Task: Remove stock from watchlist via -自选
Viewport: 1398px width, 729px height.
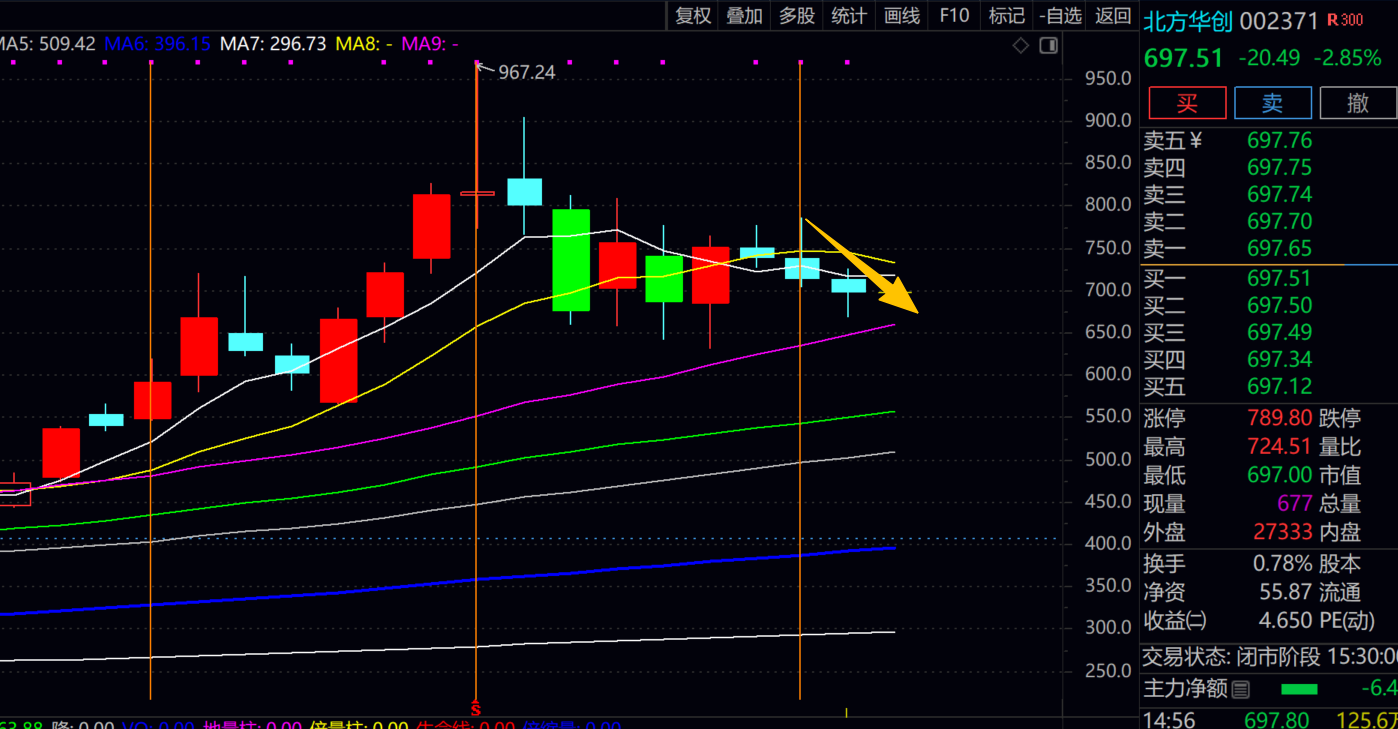Action: [1061, 15]
